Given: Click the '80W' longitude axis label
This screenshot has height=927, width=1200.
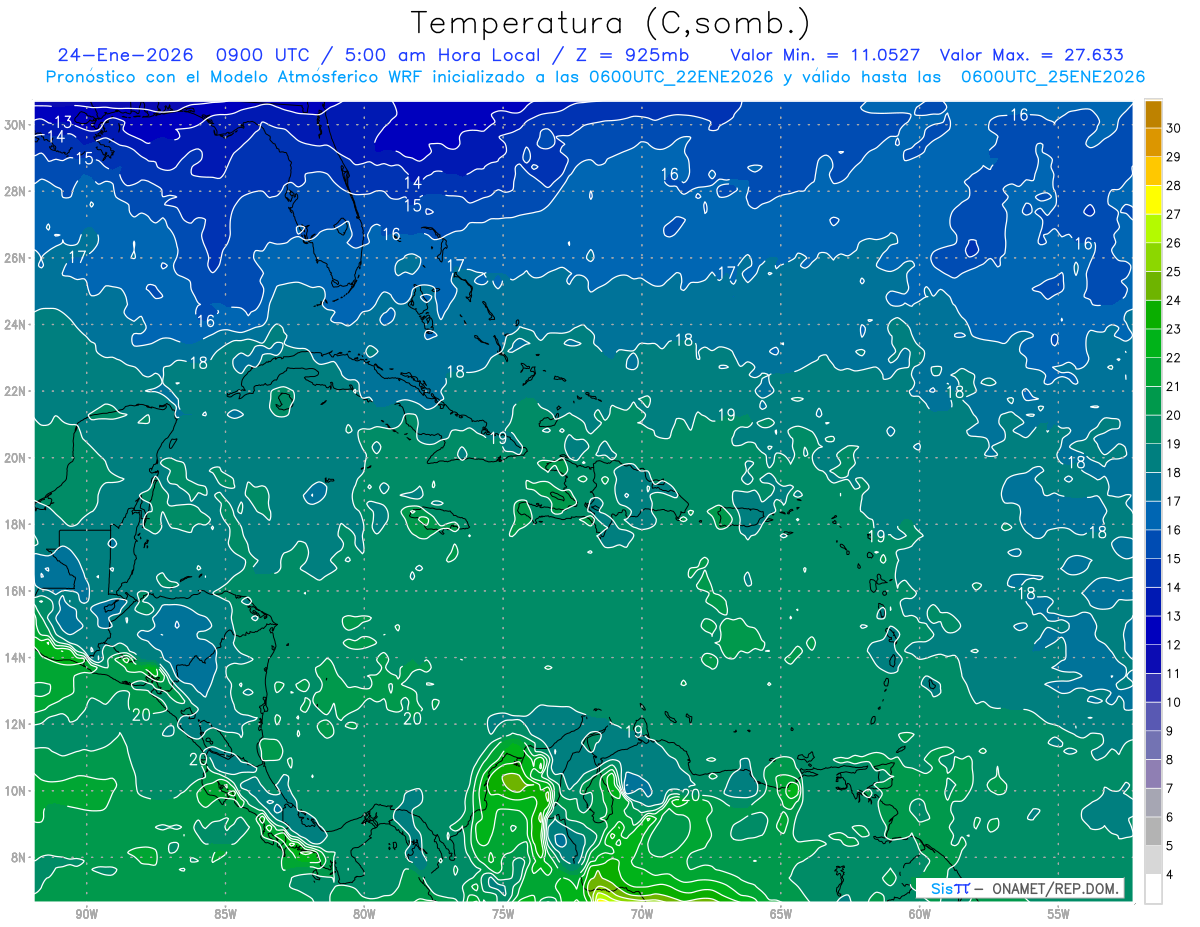Looking at the screenshot, I should click(364, 914).
